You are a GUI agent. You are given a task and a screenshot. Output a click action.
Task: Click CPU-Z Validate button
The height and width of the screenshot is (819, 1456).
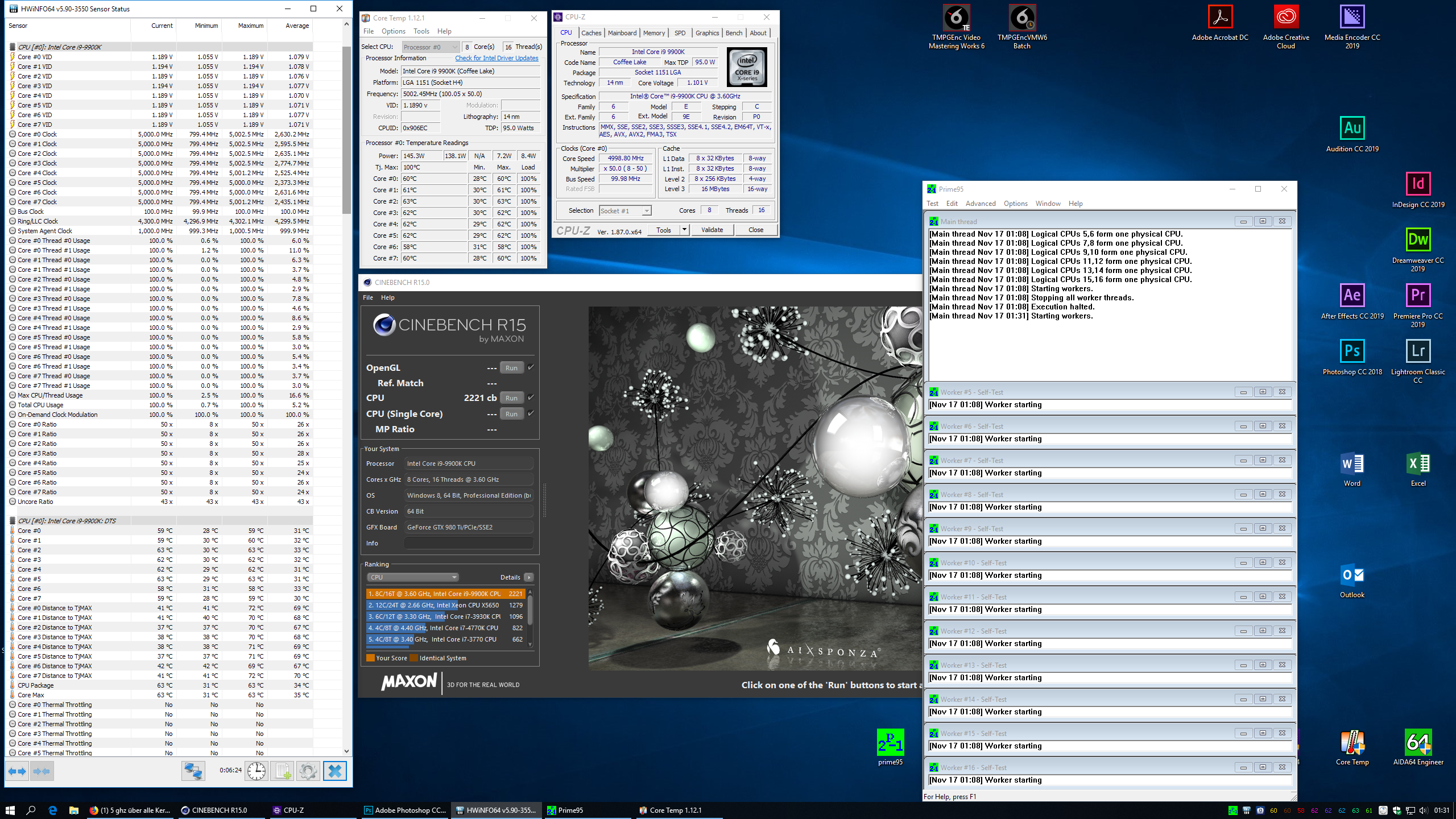[x=712, y=230]
